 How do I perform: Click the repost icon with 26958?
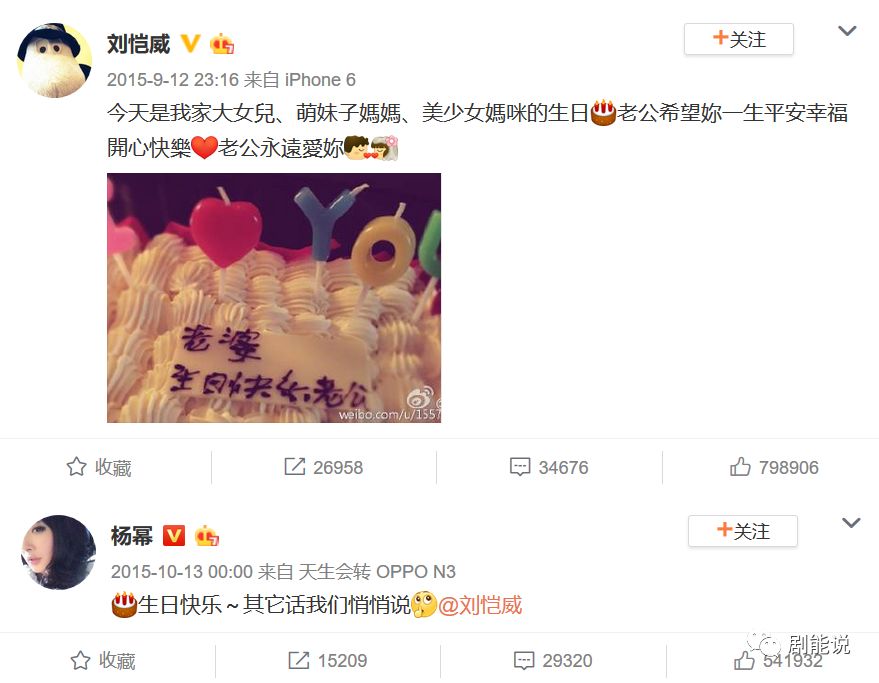pos(295,467)
